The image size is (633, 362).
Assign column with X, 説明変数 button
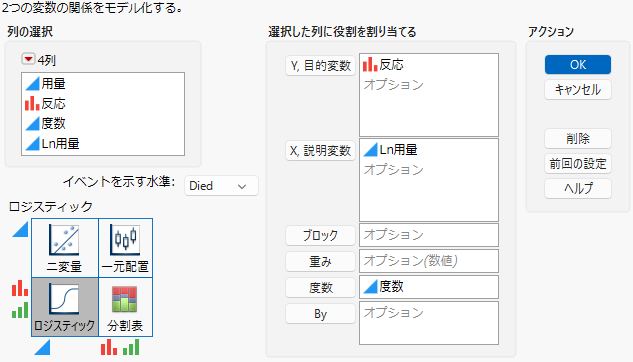coord(321,151)
